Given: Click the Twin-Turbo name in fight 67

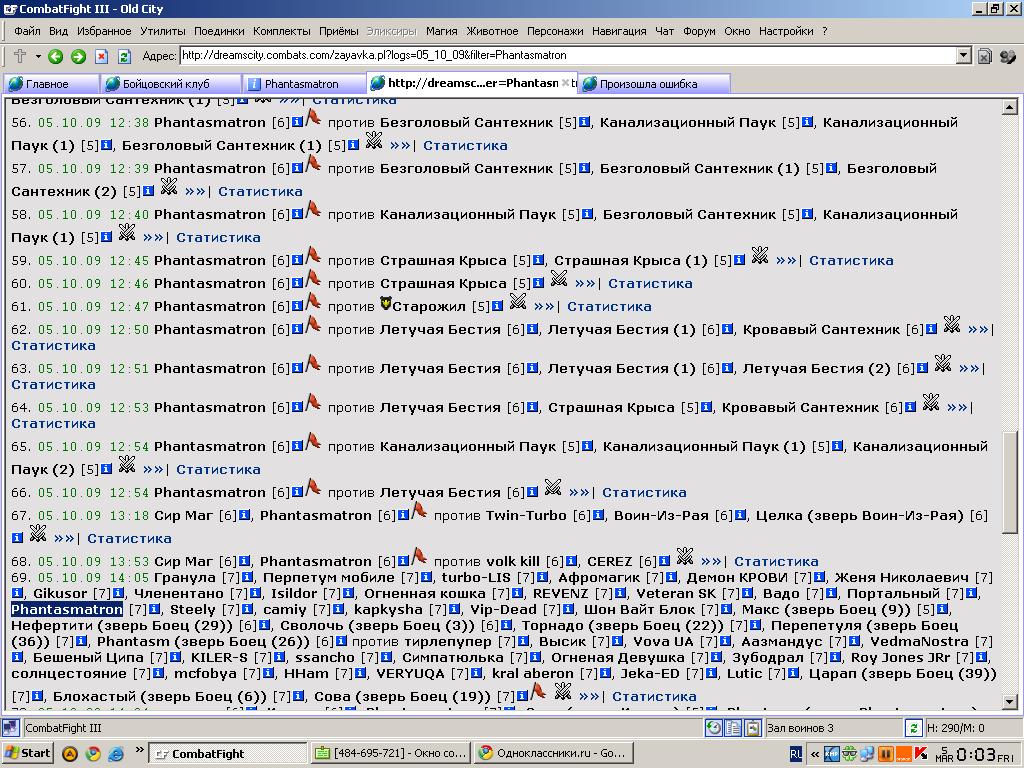Looking at the screenshot, I should (526, 516).
